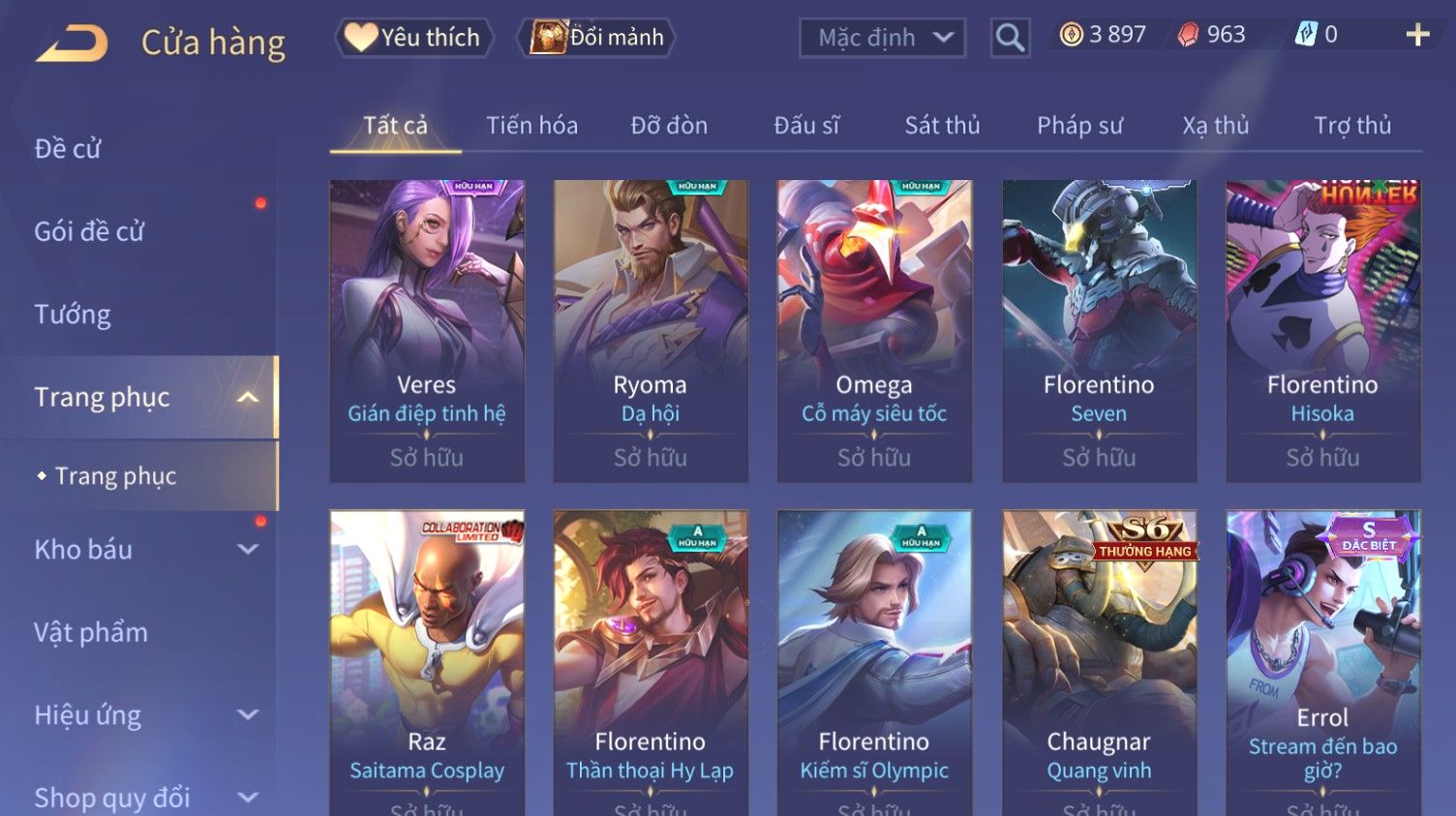This screenshot has height=816, width=1456.
Task: Click the red ruby currency icon
Action: point(1188,36)
